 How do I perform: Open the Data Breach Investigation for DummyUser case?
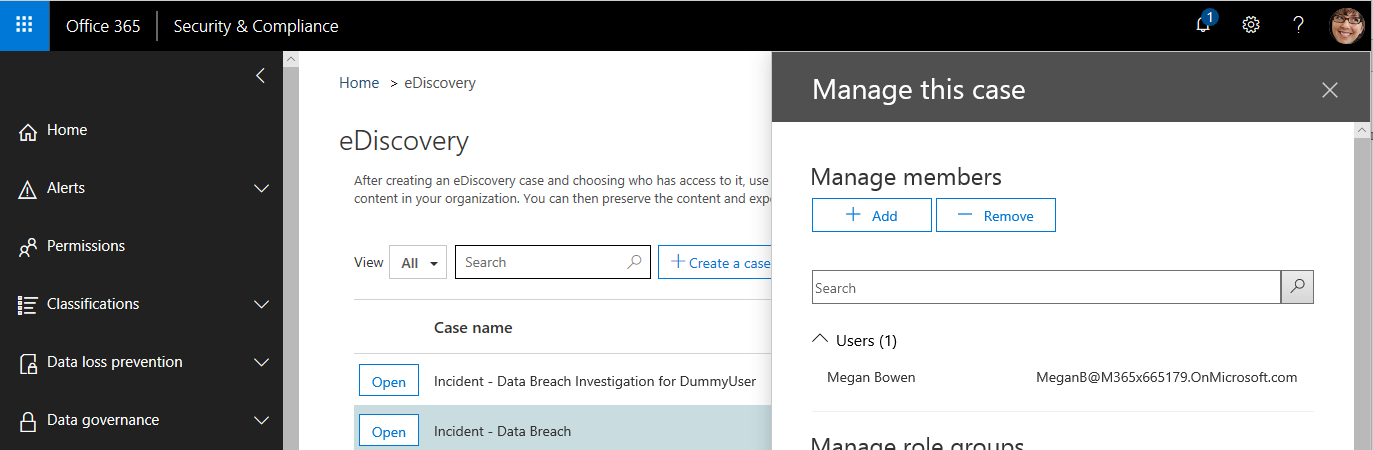point(389,381)
